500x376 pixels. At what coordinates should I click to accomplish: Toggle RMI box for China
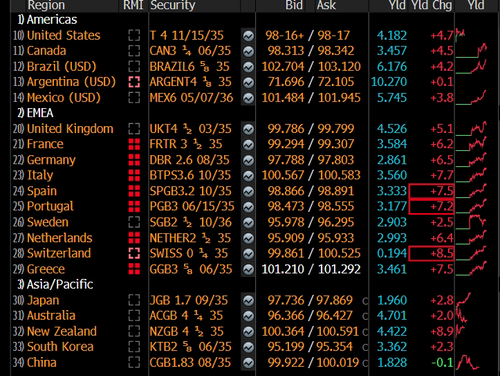point(134,362)
